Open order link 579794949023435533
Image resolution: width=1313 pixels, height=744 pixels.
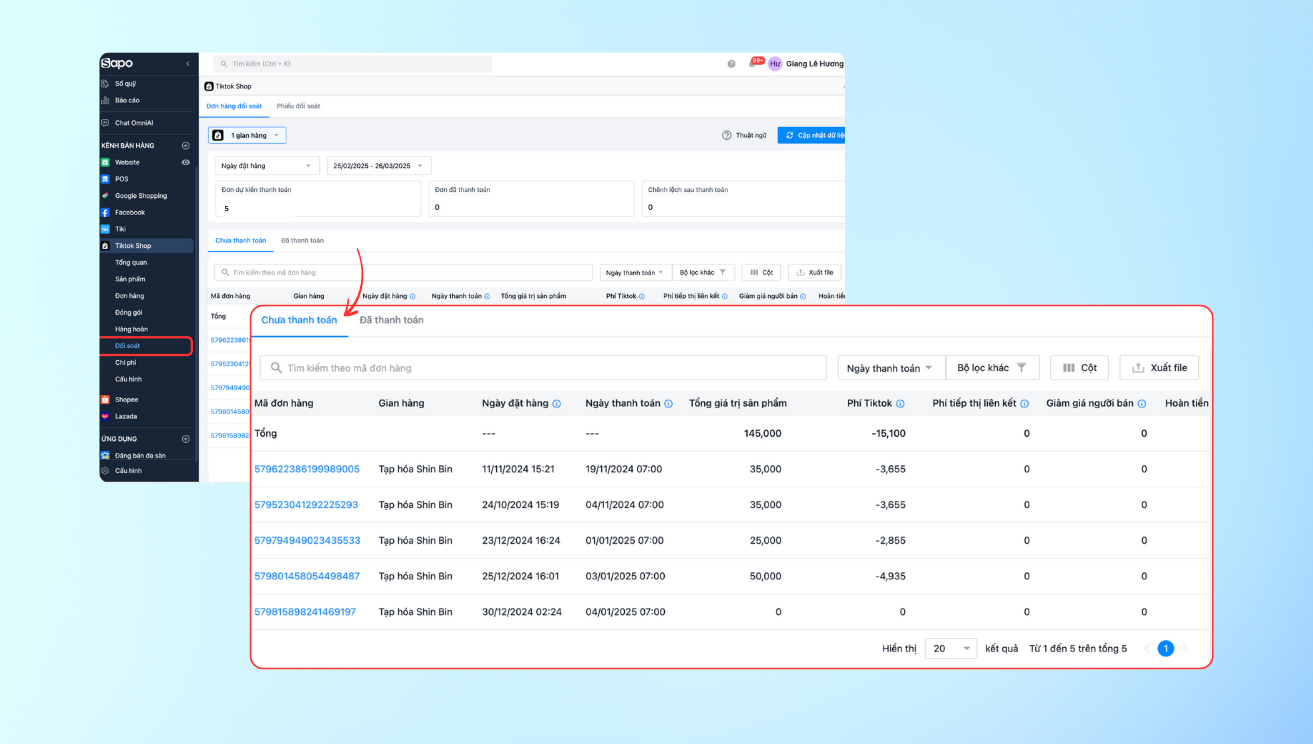click(307, 541)
